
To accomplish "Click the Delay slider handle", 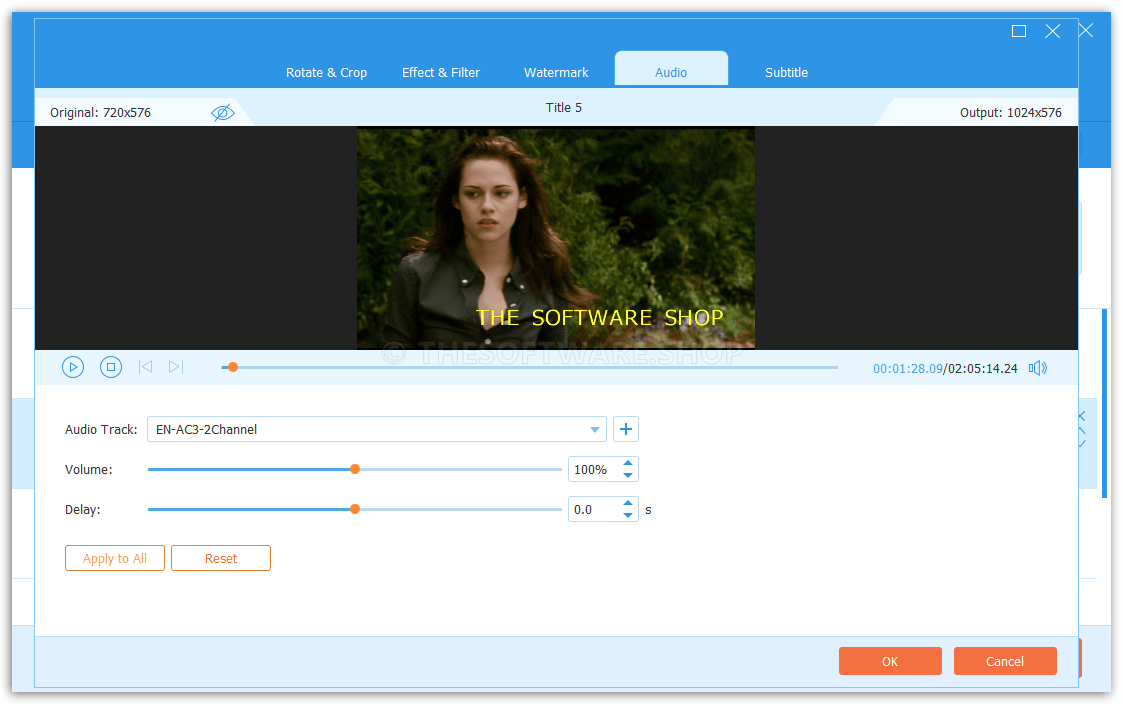I will coord(355,508).
